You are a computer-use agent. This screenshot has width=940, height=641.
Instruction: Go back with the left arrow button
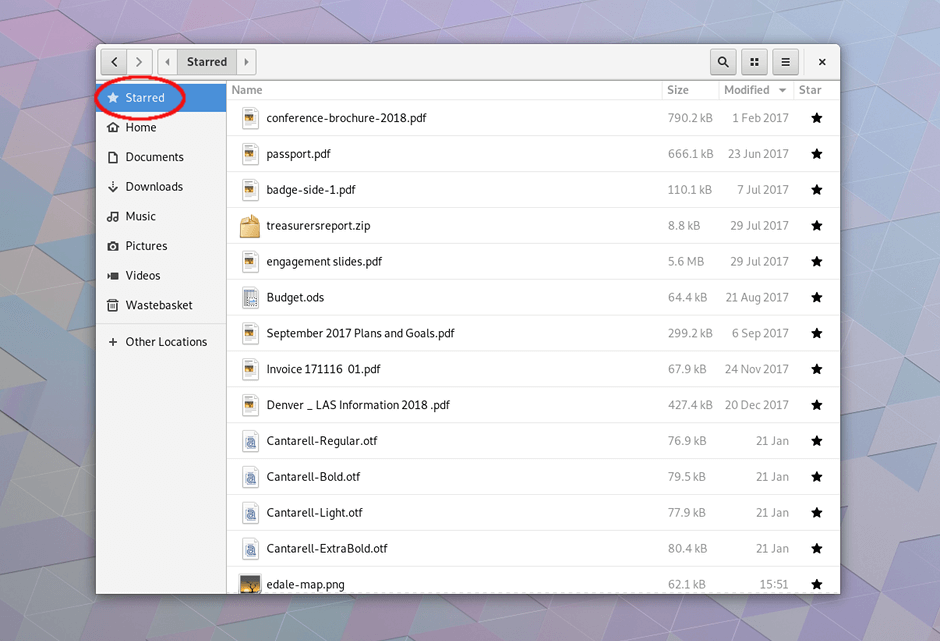coord(114,62)
